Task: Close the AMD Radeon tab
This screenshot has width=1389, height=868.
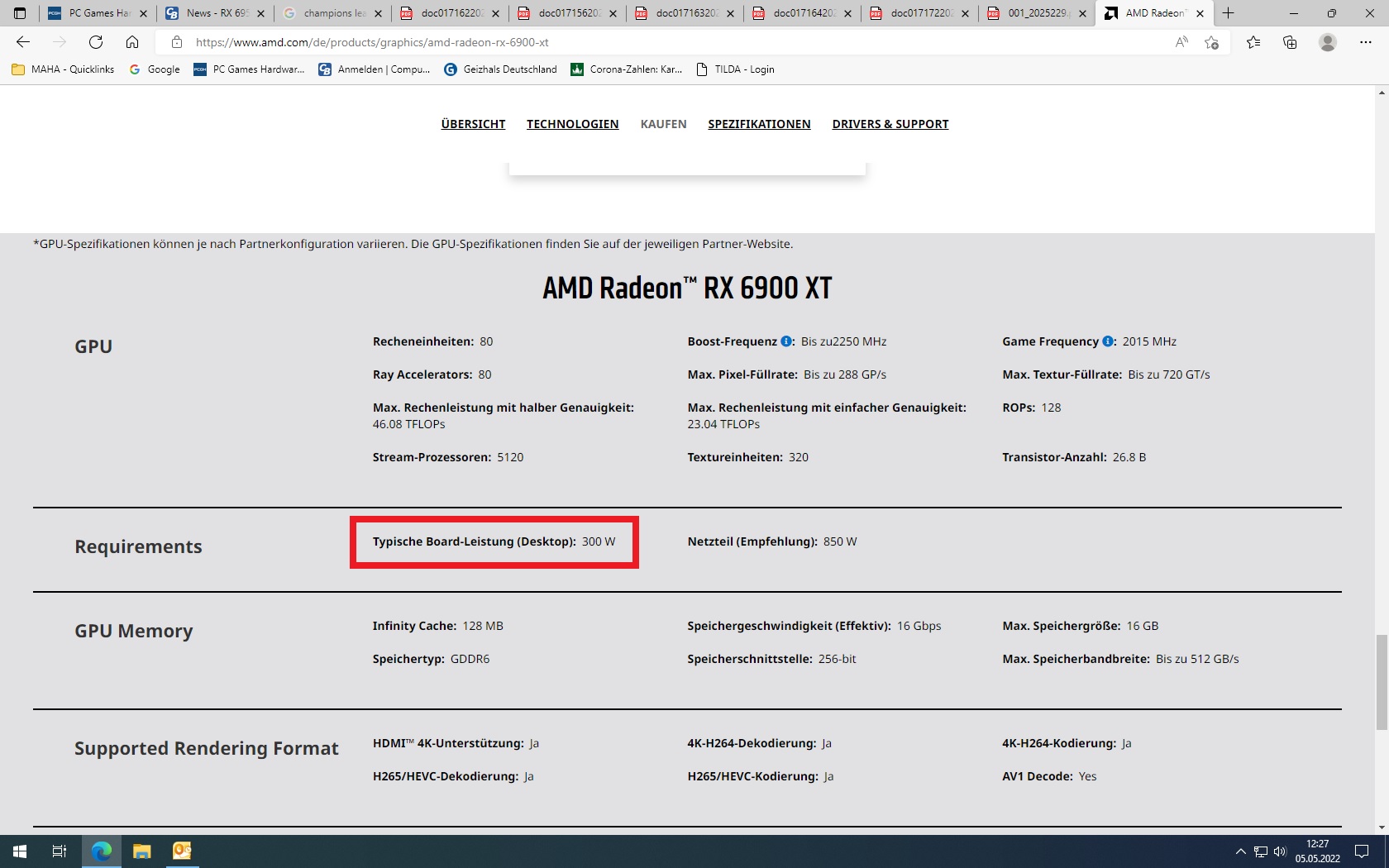Action: (x=1200, y=13)
